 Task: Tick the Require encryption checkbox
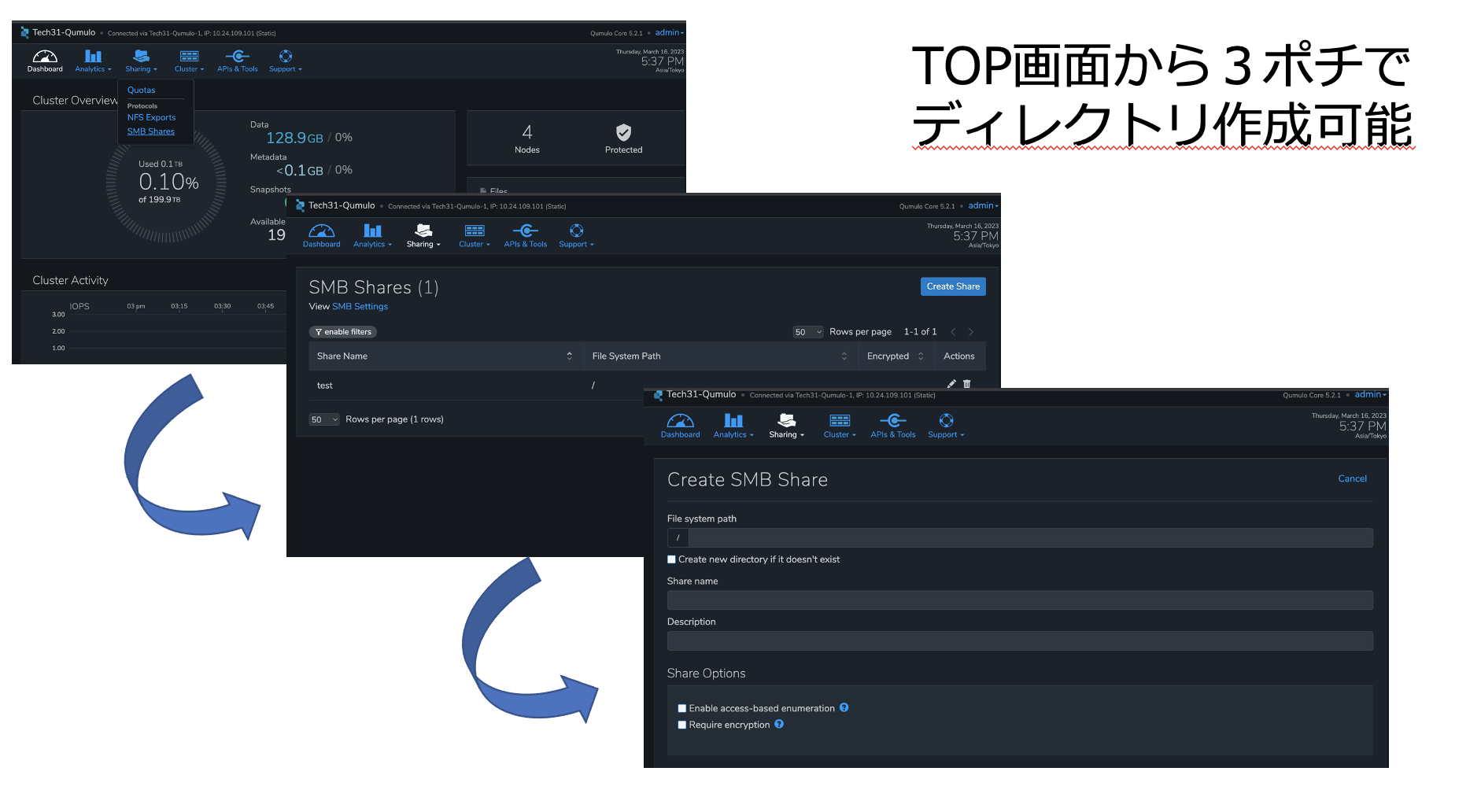(x=682, y=725)
